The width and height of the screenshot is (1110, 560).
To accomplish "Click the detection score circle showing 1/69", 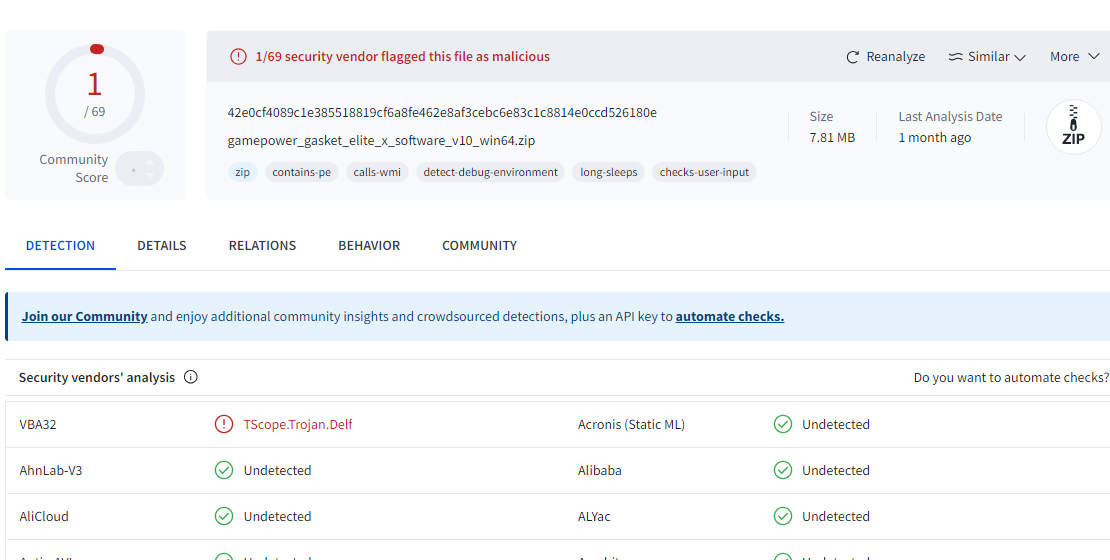I will [x=95, y=94].
